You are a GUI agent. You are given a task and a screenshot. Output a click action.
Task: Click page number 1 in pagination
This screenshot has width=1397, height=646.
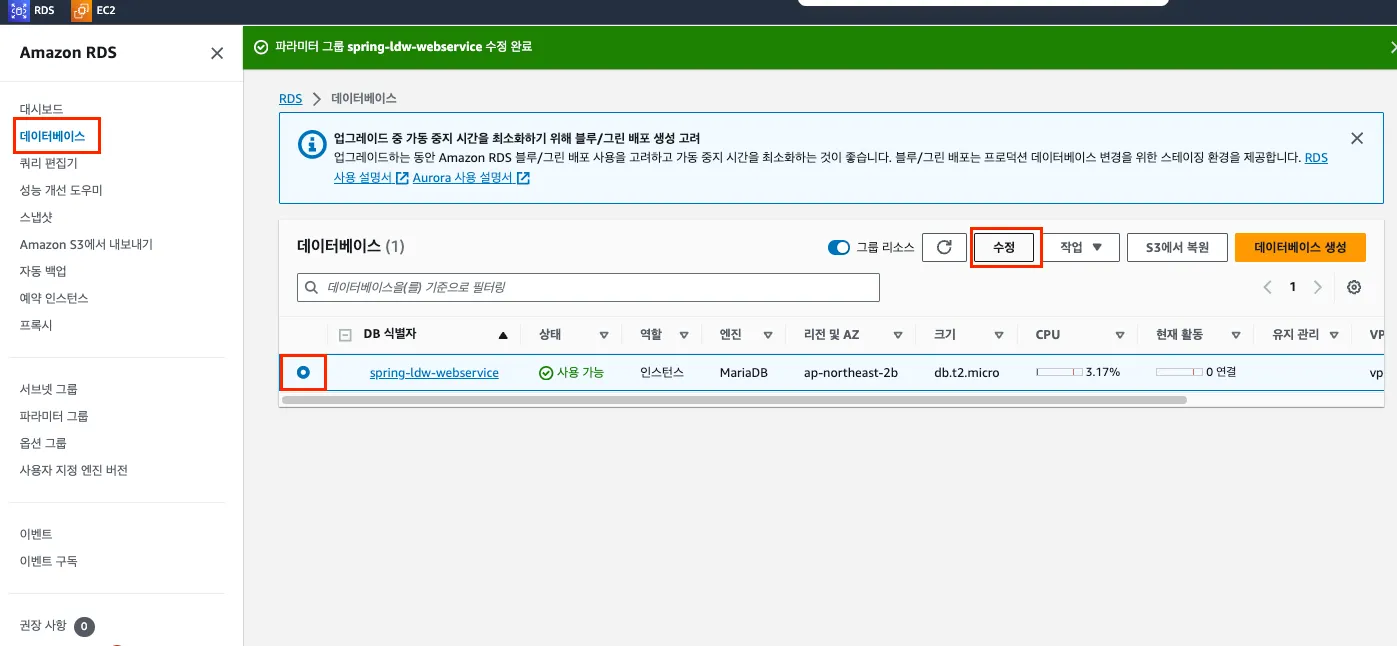point(1292,287)
